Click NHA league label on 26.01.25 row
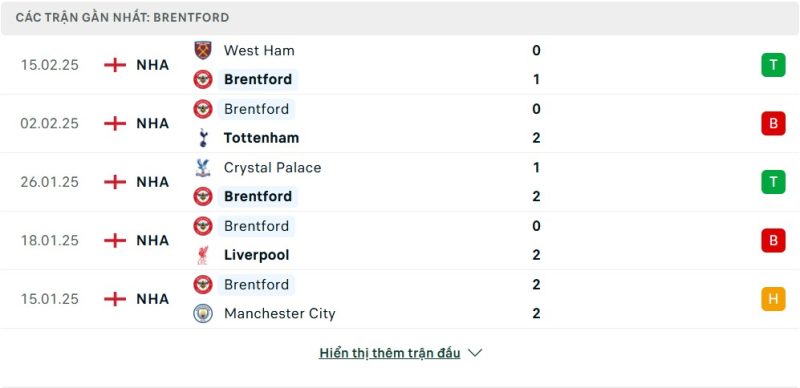Image resolution: width=800 pixels, height=388 pixels. tap(153, 182)
